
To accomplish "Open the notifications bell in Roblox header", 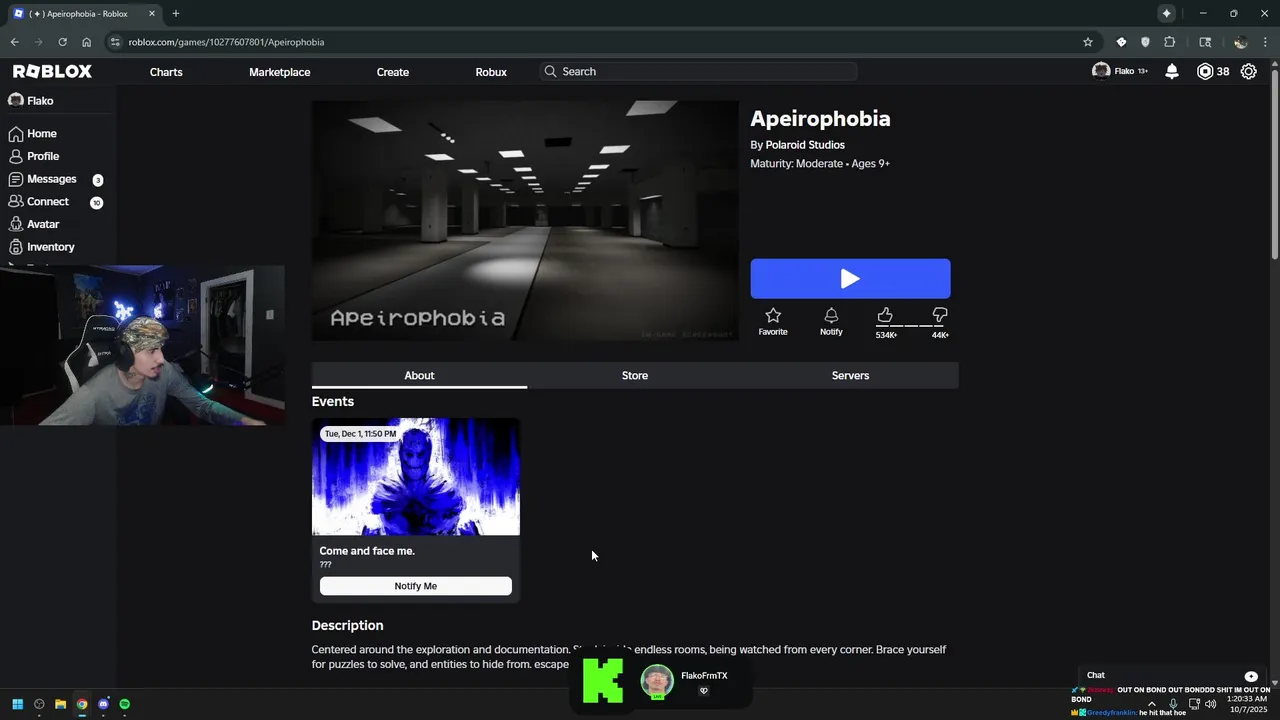I will (x=1172, y=72).
